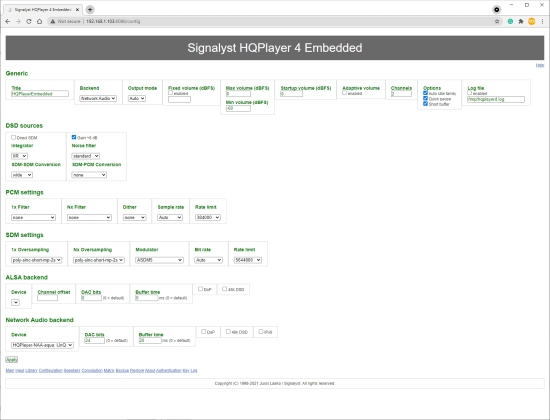Click the Log file path field

click(x=496, y=99)
